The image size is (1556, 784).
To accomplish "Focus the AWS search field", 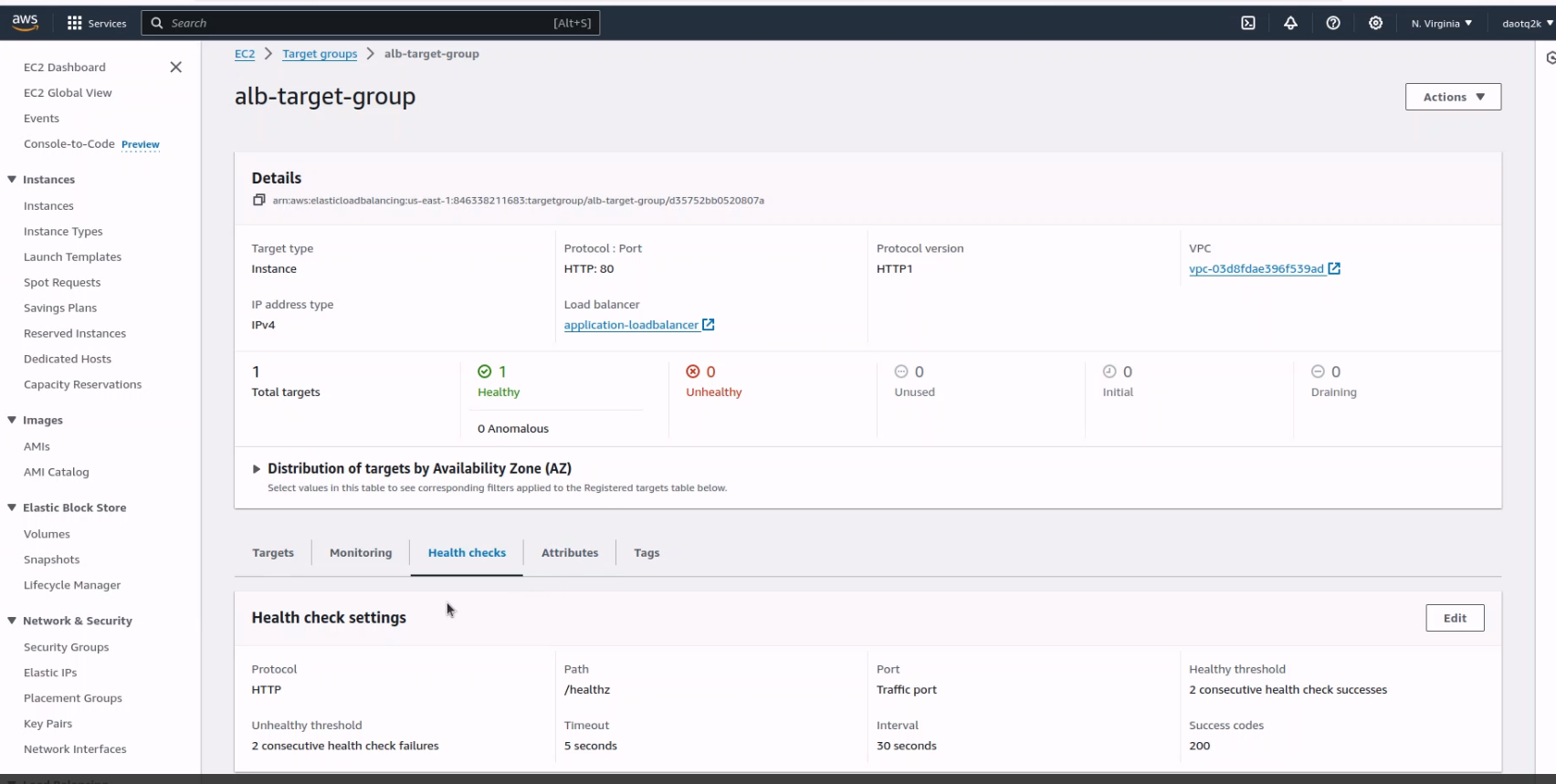I will click(370, 23).
